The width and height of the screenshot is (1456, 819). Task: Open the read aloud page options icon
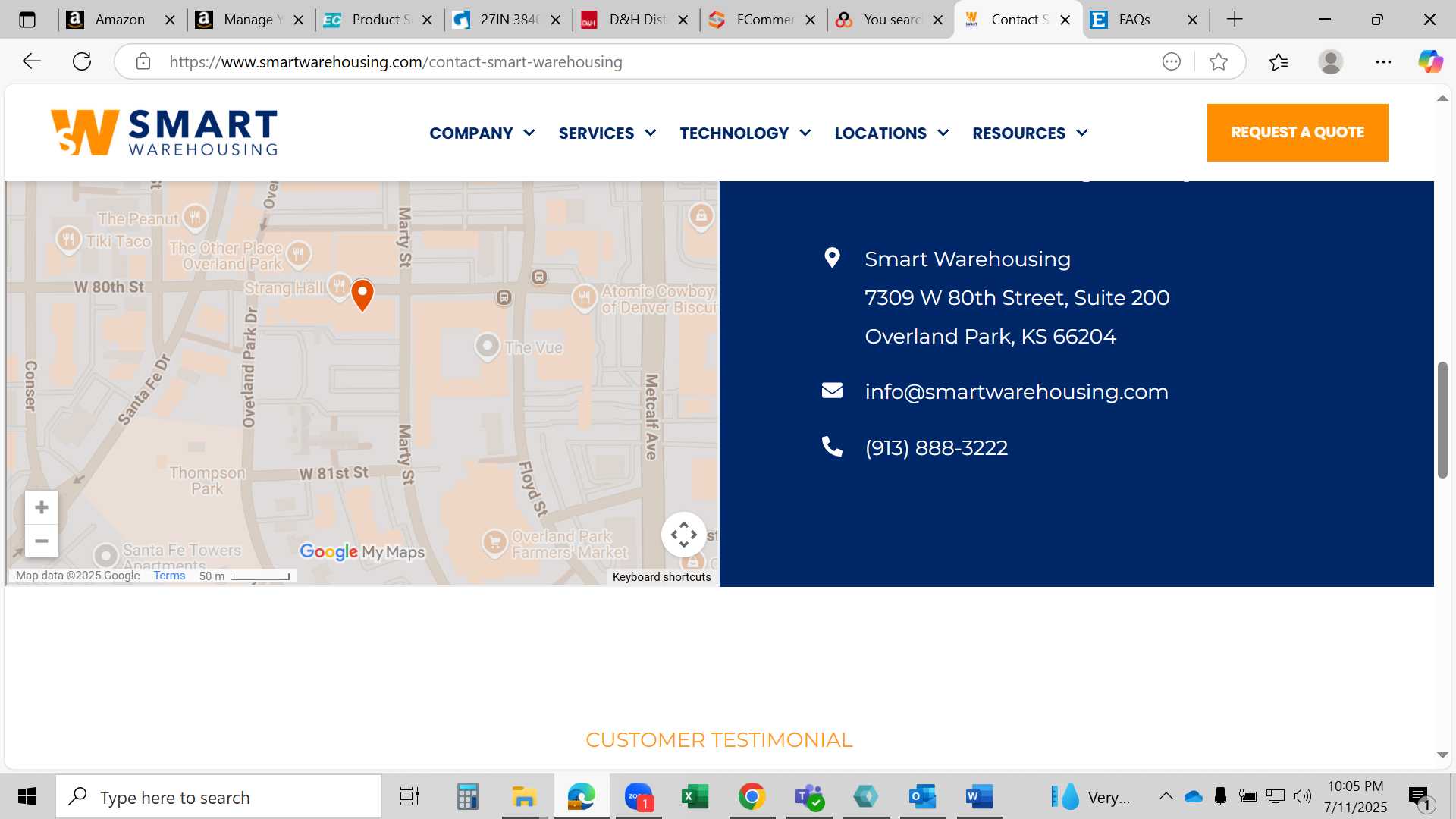[x=1172, y=61]
